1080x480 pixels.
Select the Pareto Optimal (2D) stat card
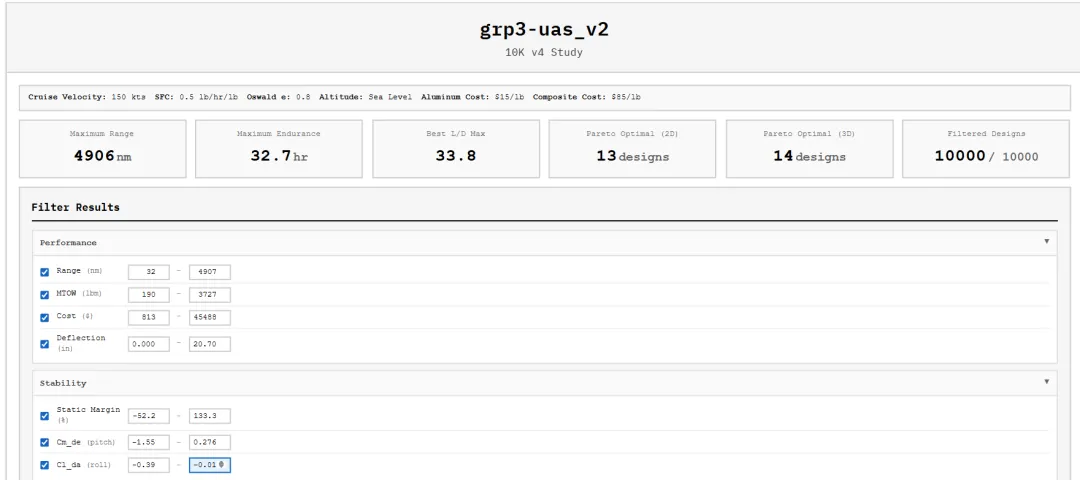631,149
